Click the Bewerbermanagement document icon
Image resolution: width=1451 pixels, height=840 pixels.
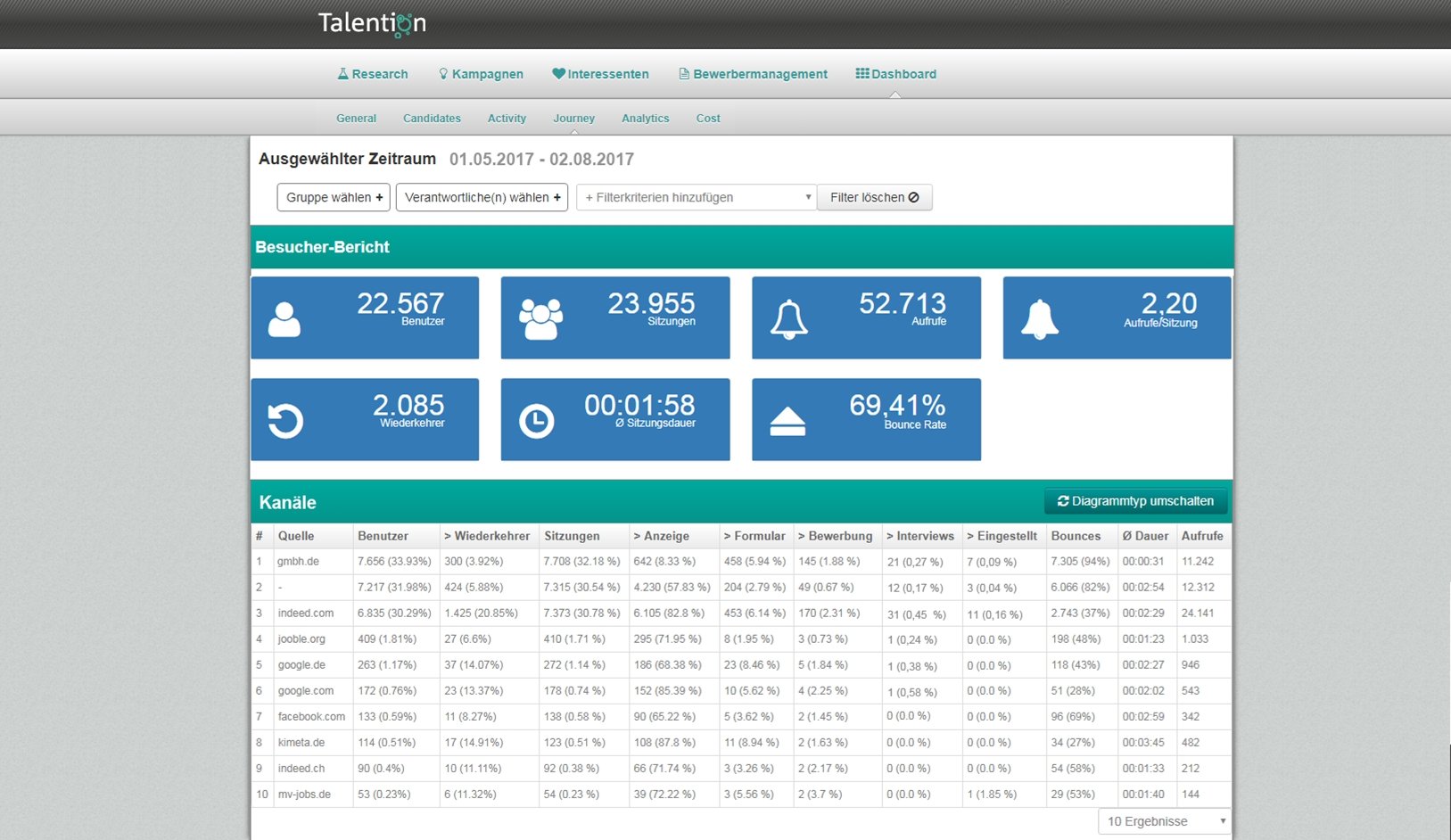coord(684,74)
